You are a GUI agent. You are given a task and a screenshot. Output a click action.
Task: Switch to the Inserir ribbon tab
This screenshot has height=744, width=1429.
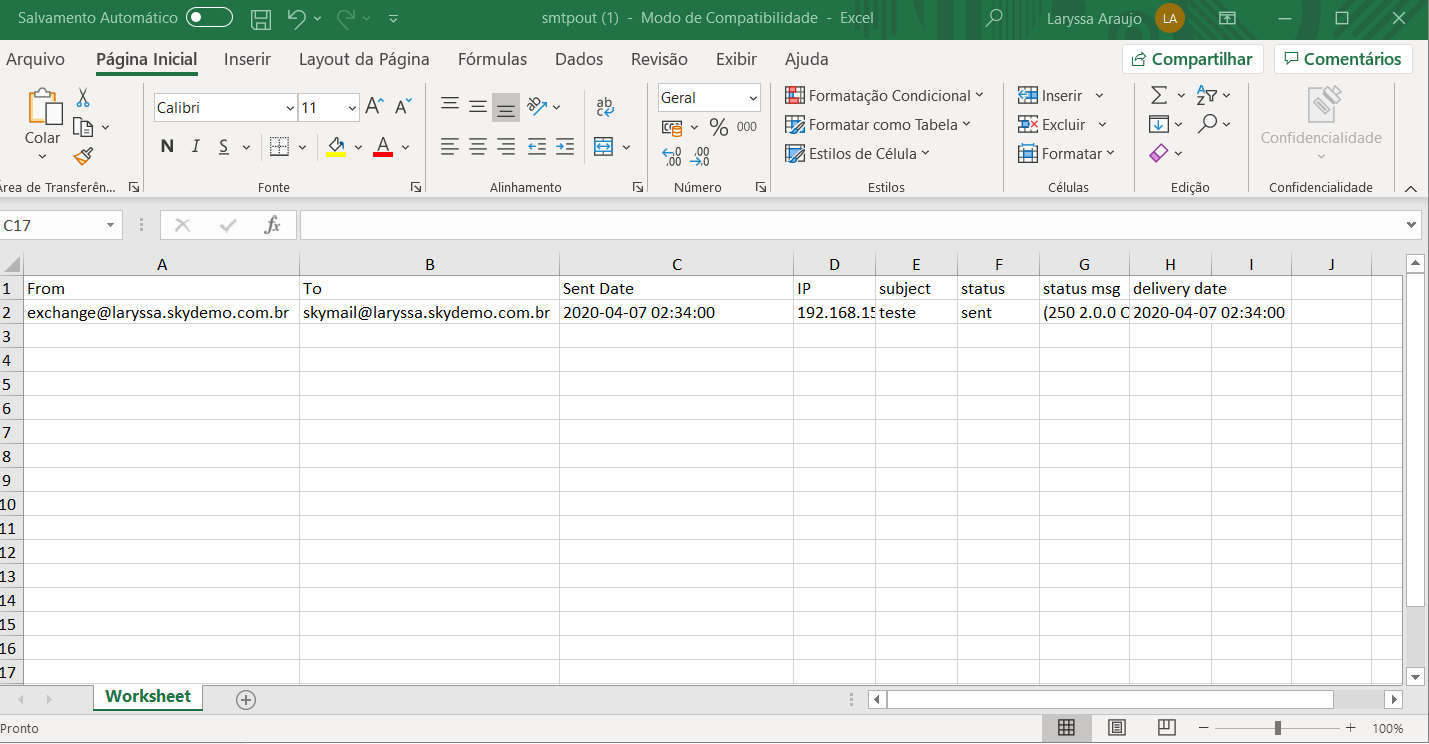tap(247, 59)
